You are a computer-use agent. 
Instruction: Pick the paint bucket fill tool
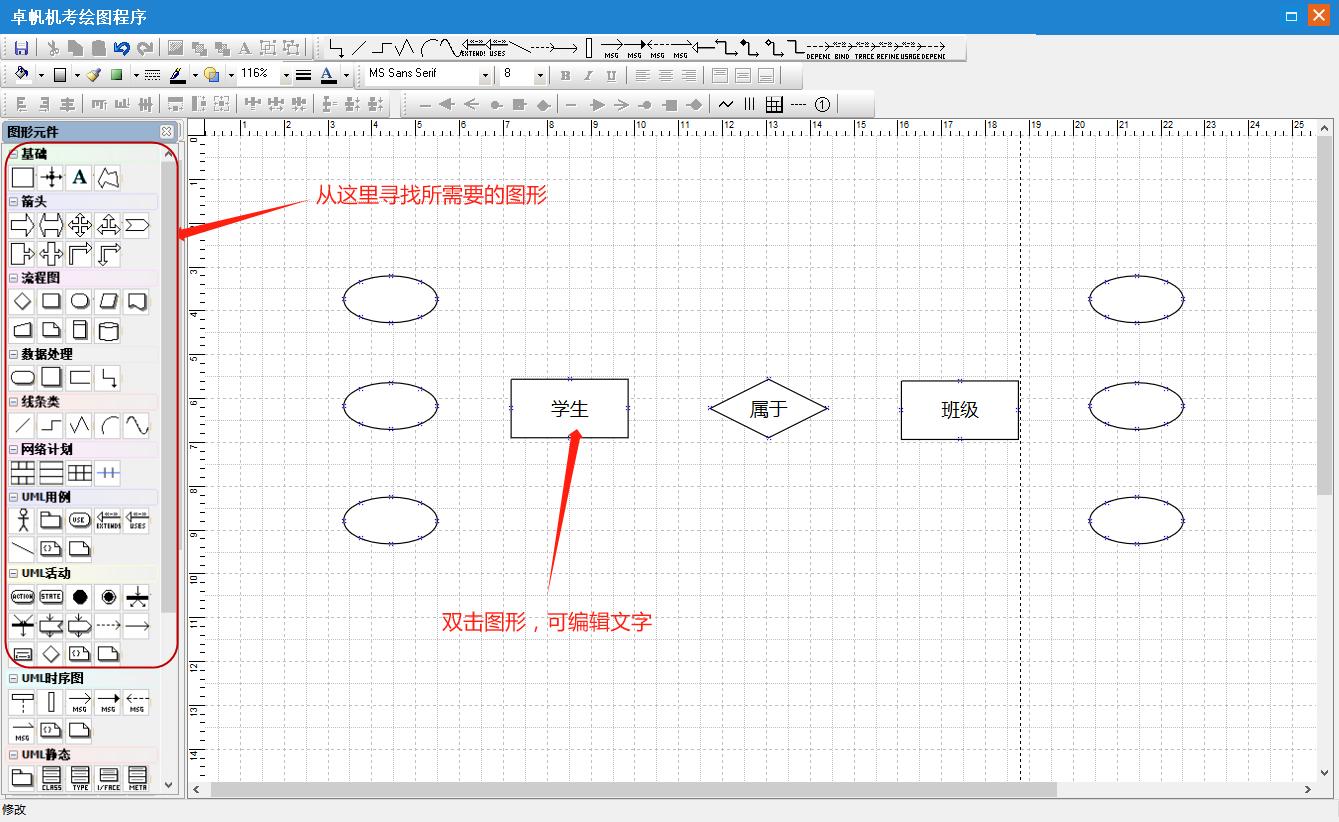[22, 75]
